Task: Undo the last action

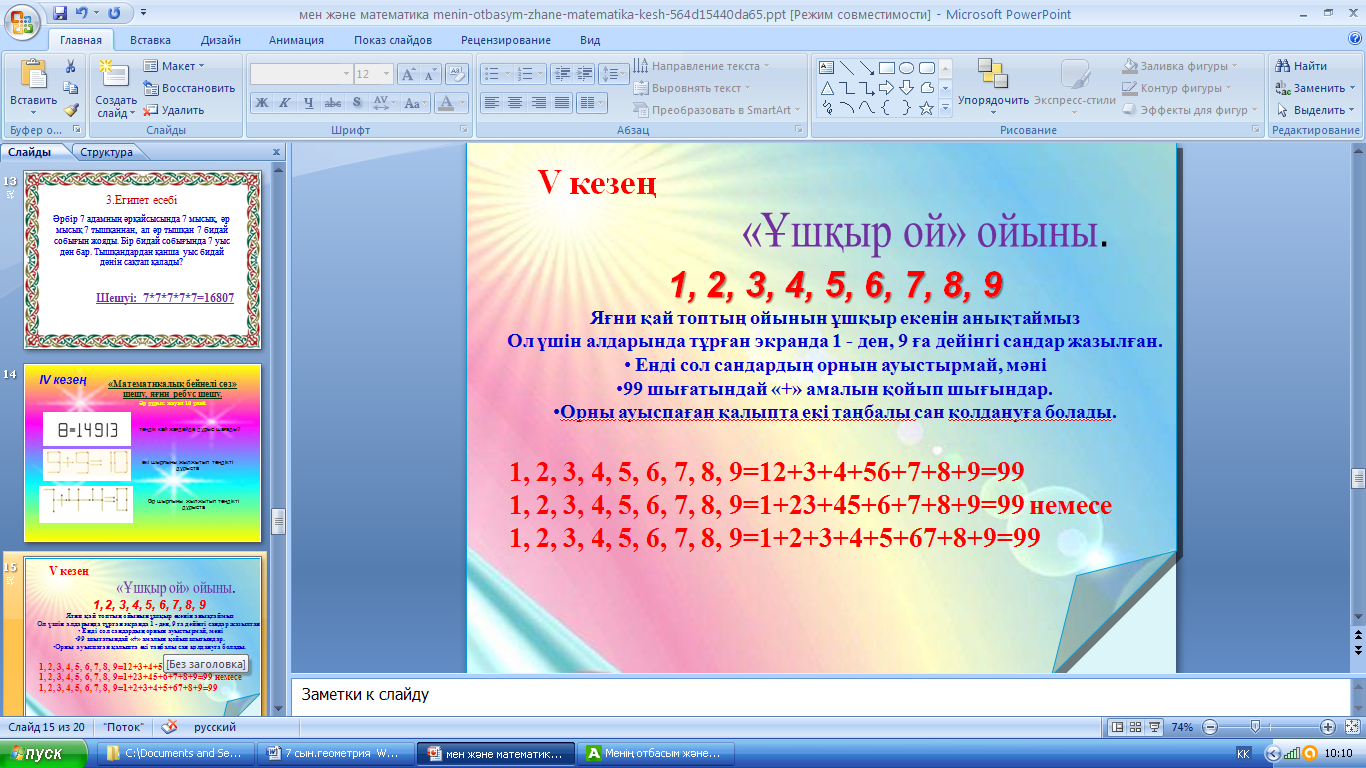Action: pyautogui.click(x=82, y=14)
